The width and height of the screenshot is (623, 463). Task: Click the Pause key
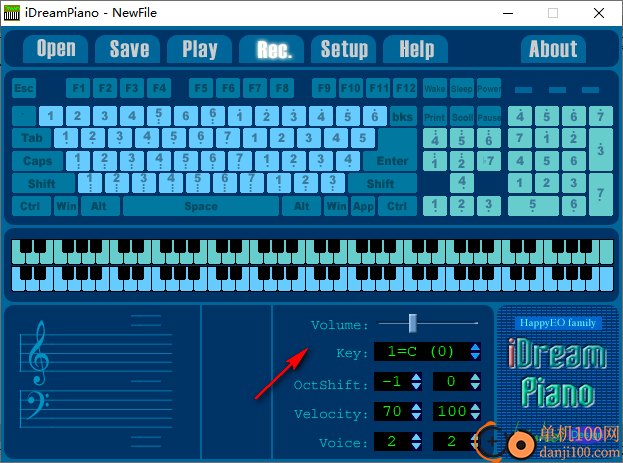click(489, 116)
